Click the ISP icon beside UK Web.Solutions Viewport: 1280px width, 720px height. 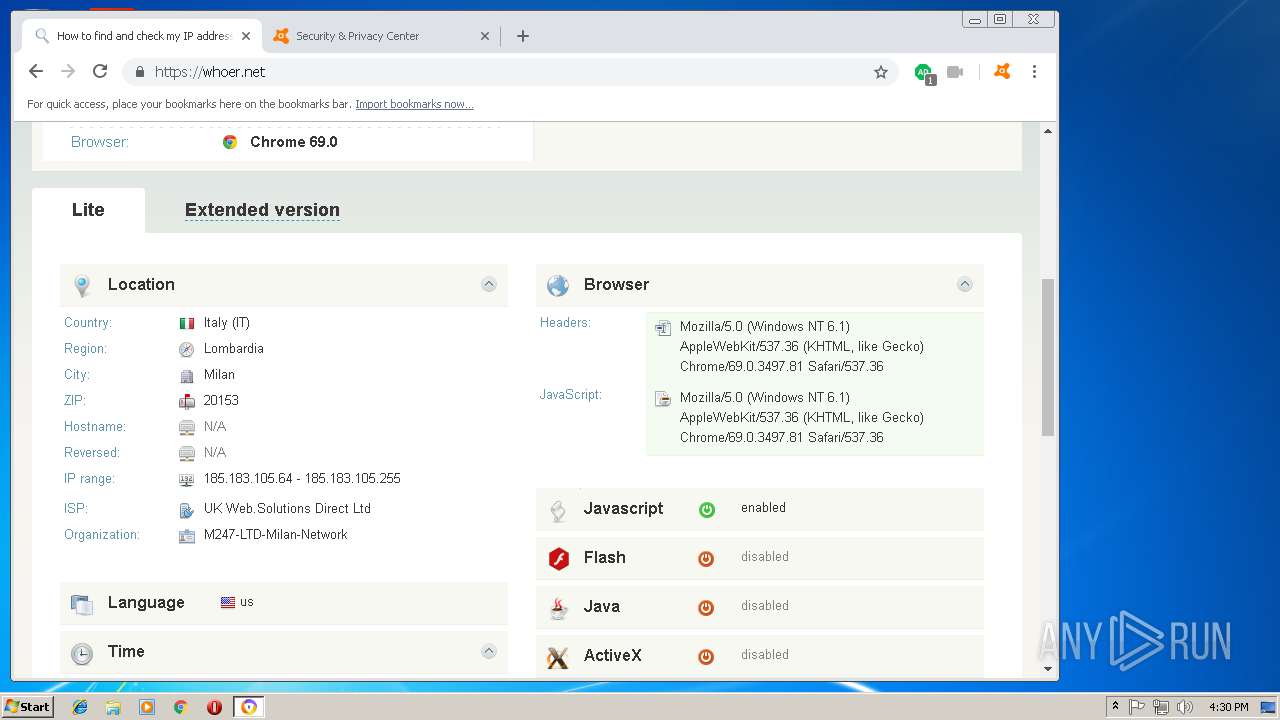click(187, 510)
